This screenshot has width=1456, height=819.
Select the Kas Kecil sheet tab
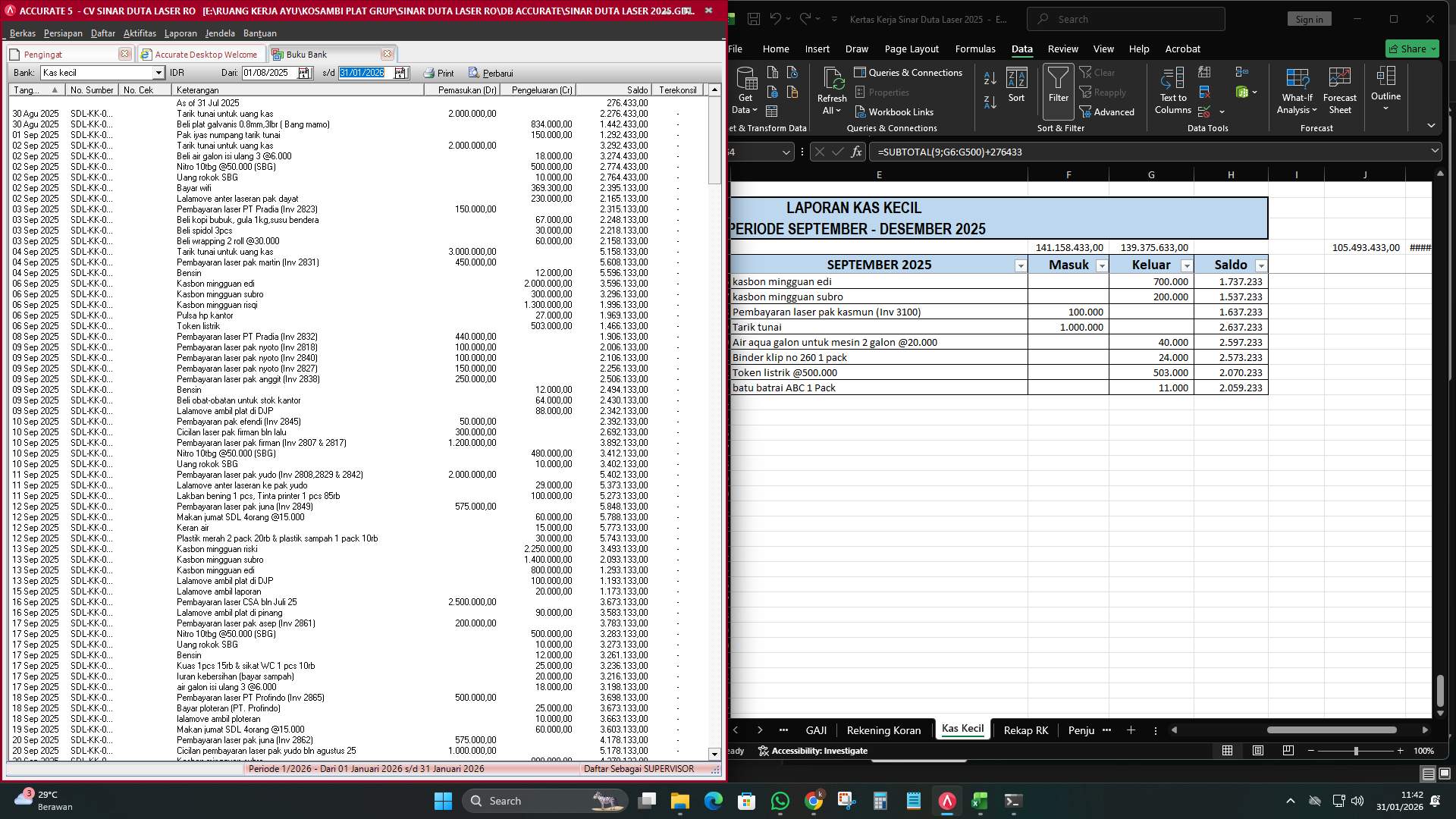[x=962, y=728]
